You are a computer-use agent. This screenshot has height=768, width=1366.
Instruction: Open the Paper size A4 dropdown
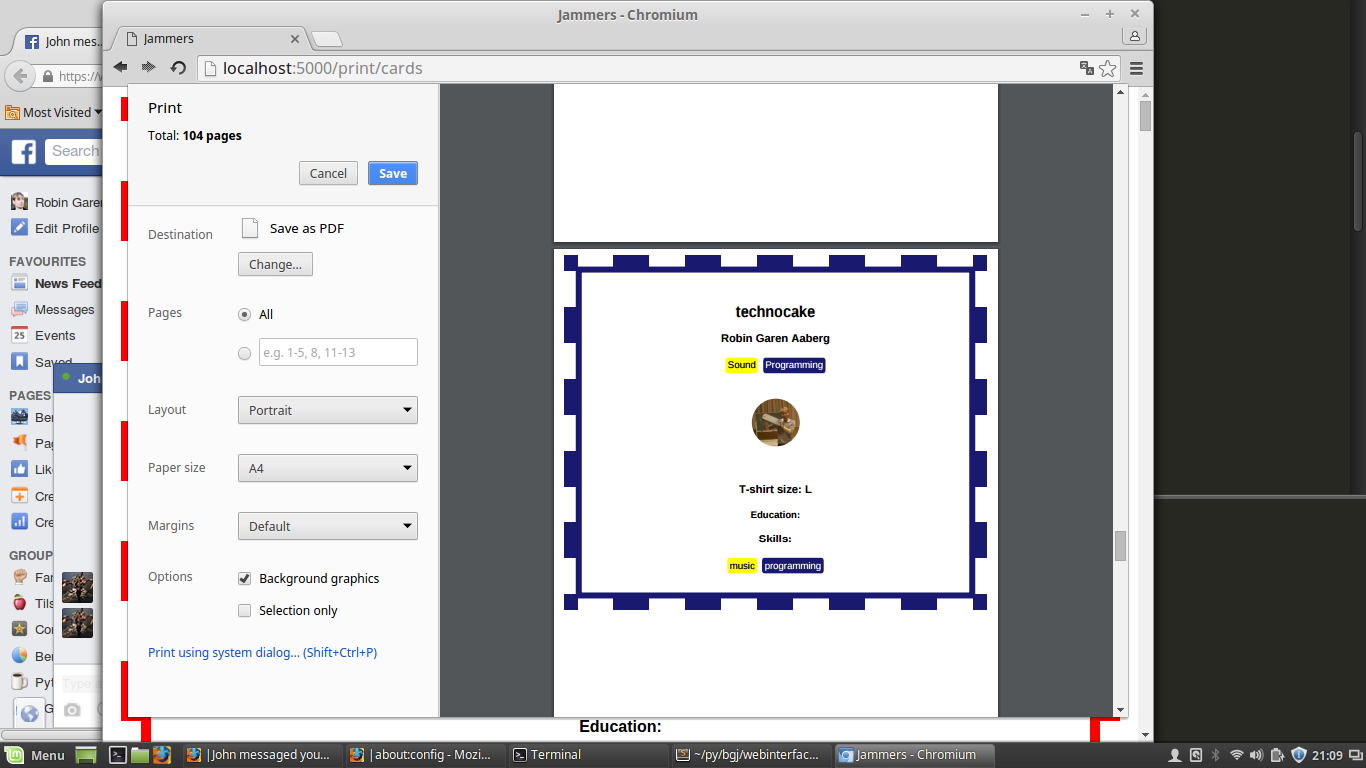point(327,468)
